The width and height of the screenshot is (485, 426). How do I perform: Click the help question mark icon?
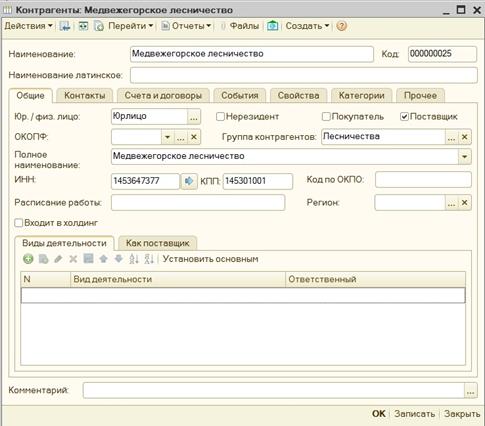click(x=341, y=26)
